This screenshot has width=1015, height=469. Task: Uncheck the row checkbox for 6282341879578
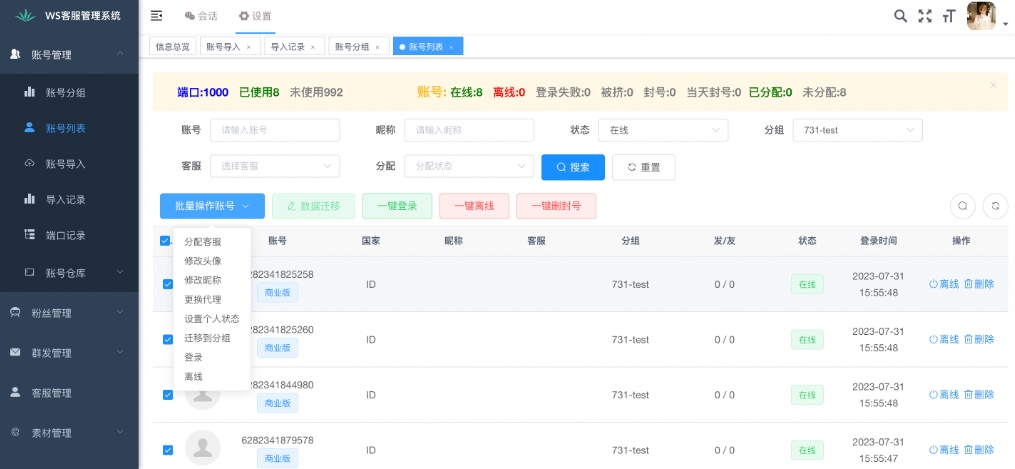(x=168, y=450)
